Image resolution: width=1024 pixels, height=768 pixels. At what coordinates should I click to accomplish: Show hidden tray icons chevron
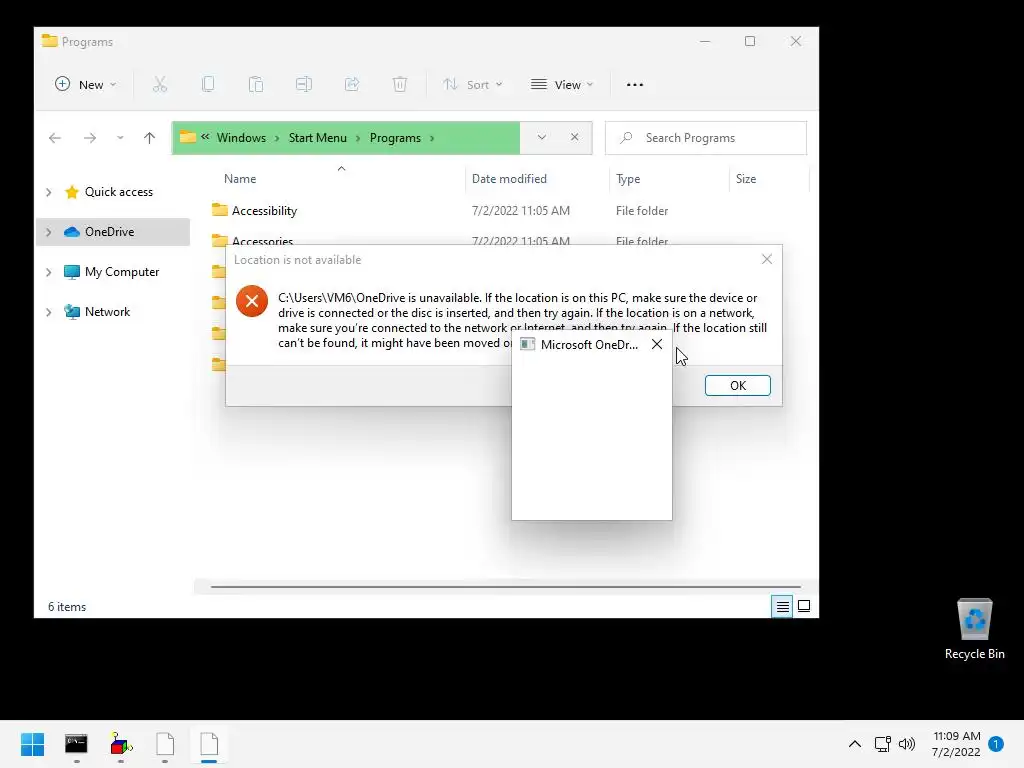(x=854, y=744)
